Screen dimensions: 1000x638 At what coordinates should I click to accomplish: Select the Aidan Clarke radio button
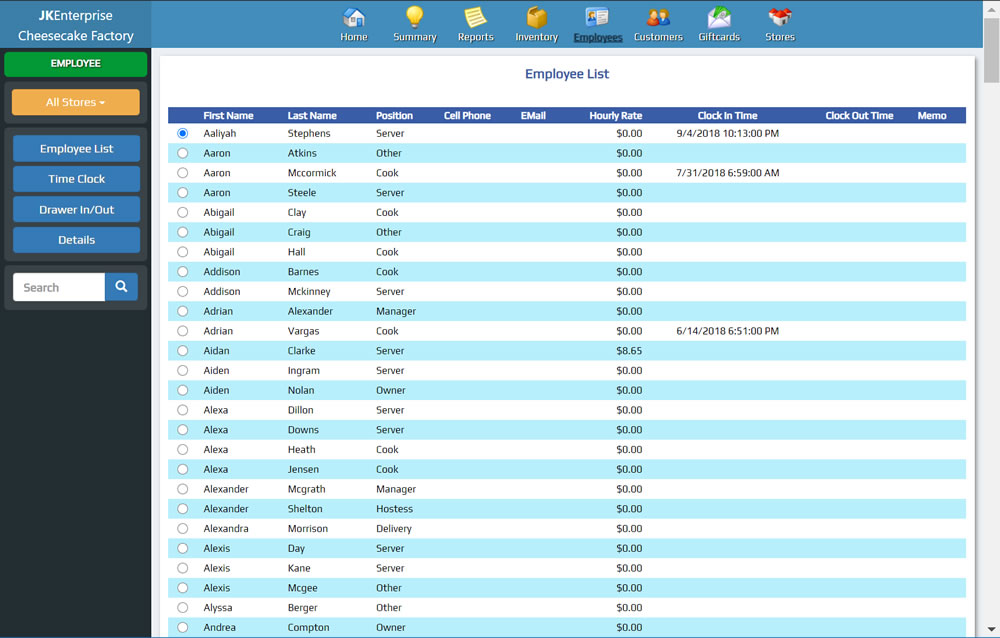pyautogui.click(x=182, y=351)
